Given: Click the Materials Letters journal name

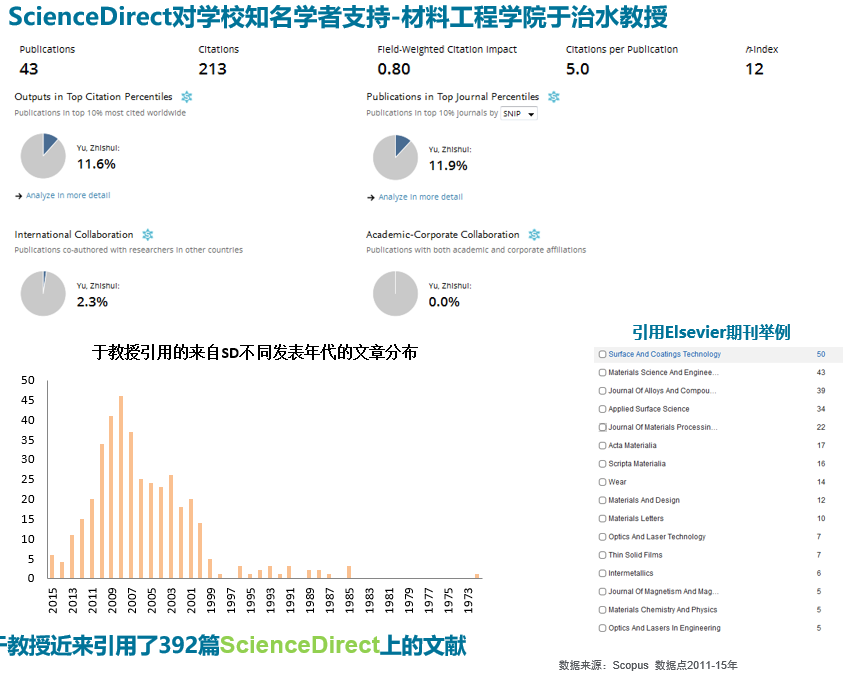Looking at the screenshot, I should tap(636, 518).
